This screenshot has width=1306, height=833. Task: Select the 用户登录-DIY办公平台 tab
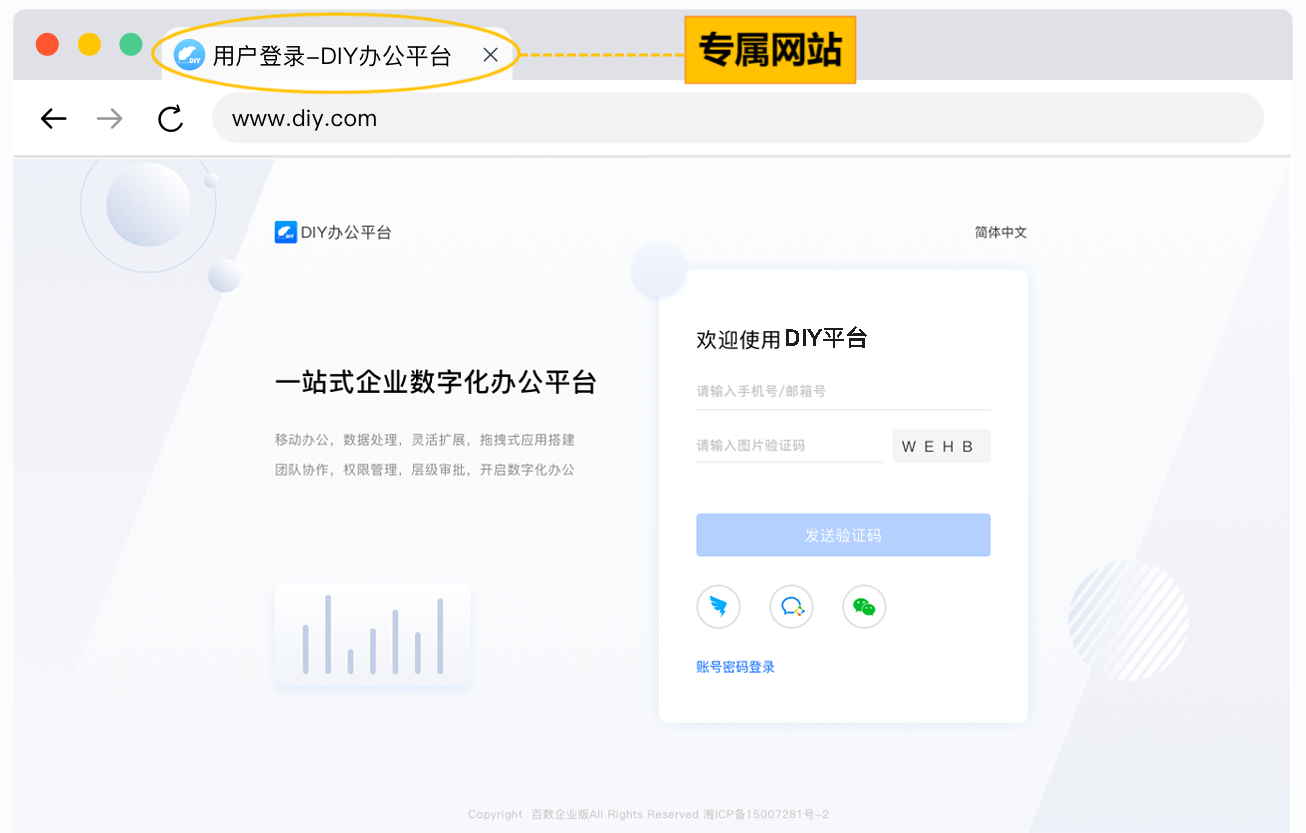(x=332, y=56)
